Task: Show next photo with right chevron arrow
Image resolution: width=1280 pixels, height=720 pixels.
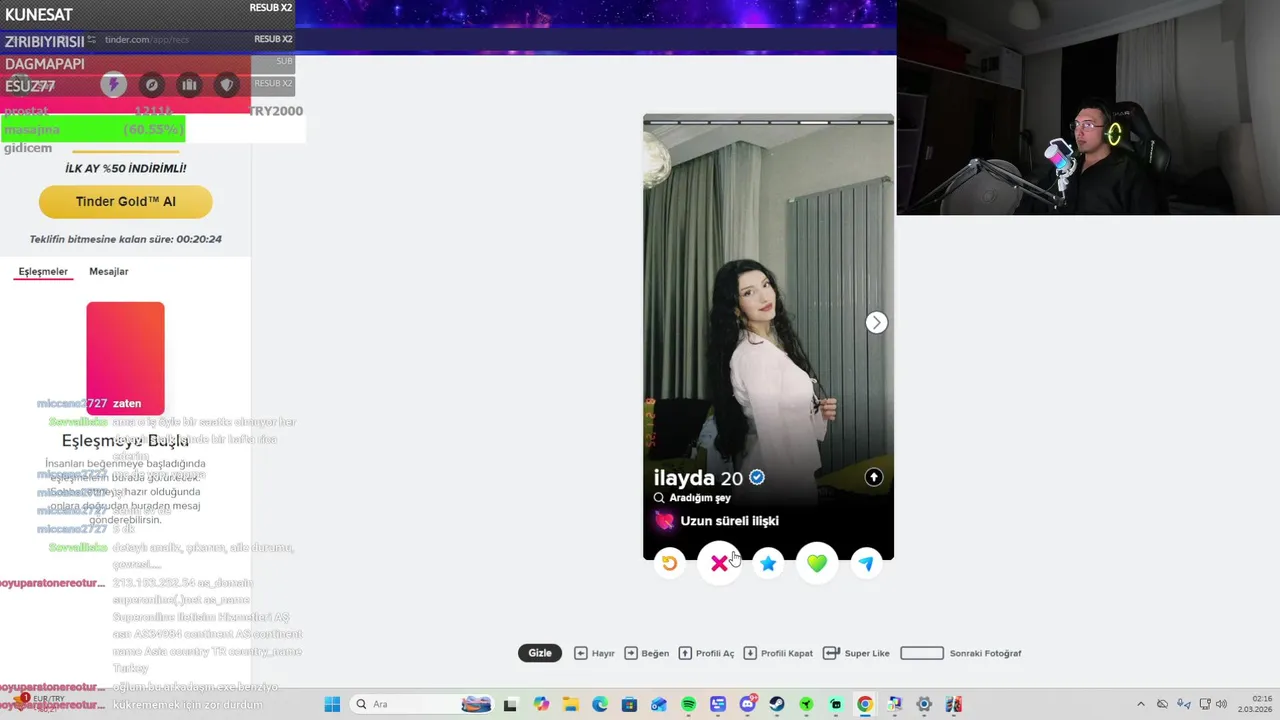Action: pos(876,322)
